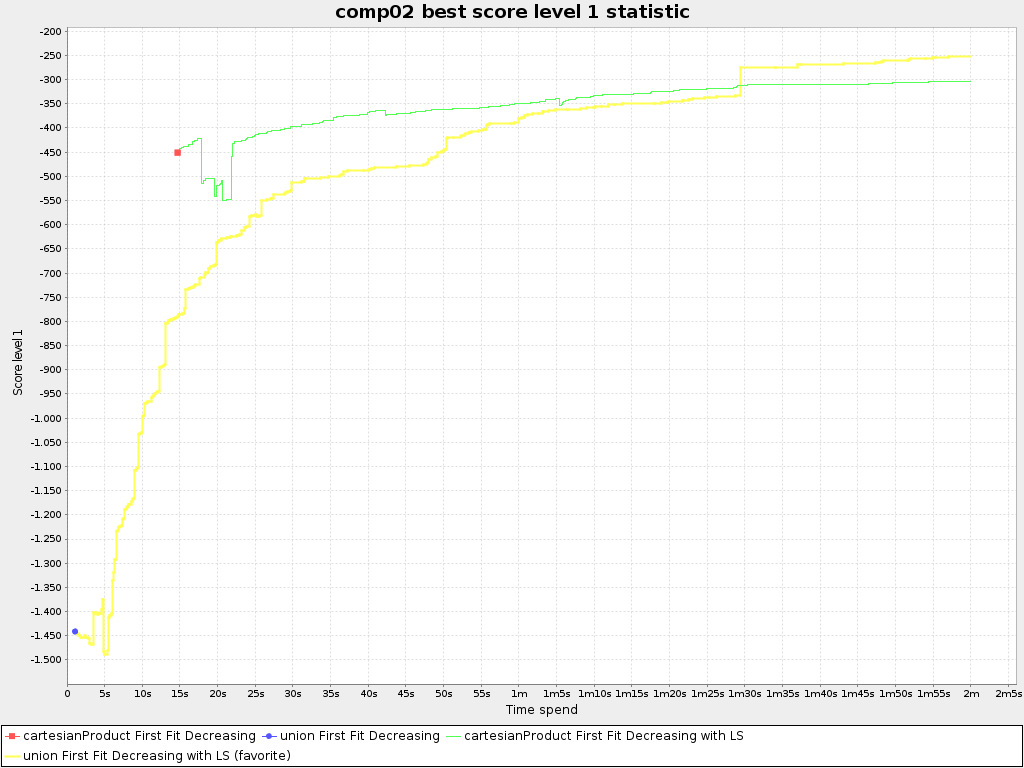Screen dimensions: 1024x768
Task: Click the '1m' x-axis tick label
Action: coord(519,694)
